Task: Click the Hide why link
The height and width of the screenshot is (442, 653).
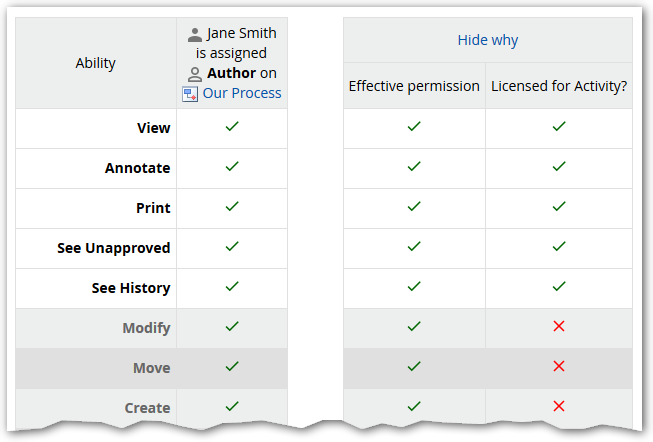Action: pos(487,40)
